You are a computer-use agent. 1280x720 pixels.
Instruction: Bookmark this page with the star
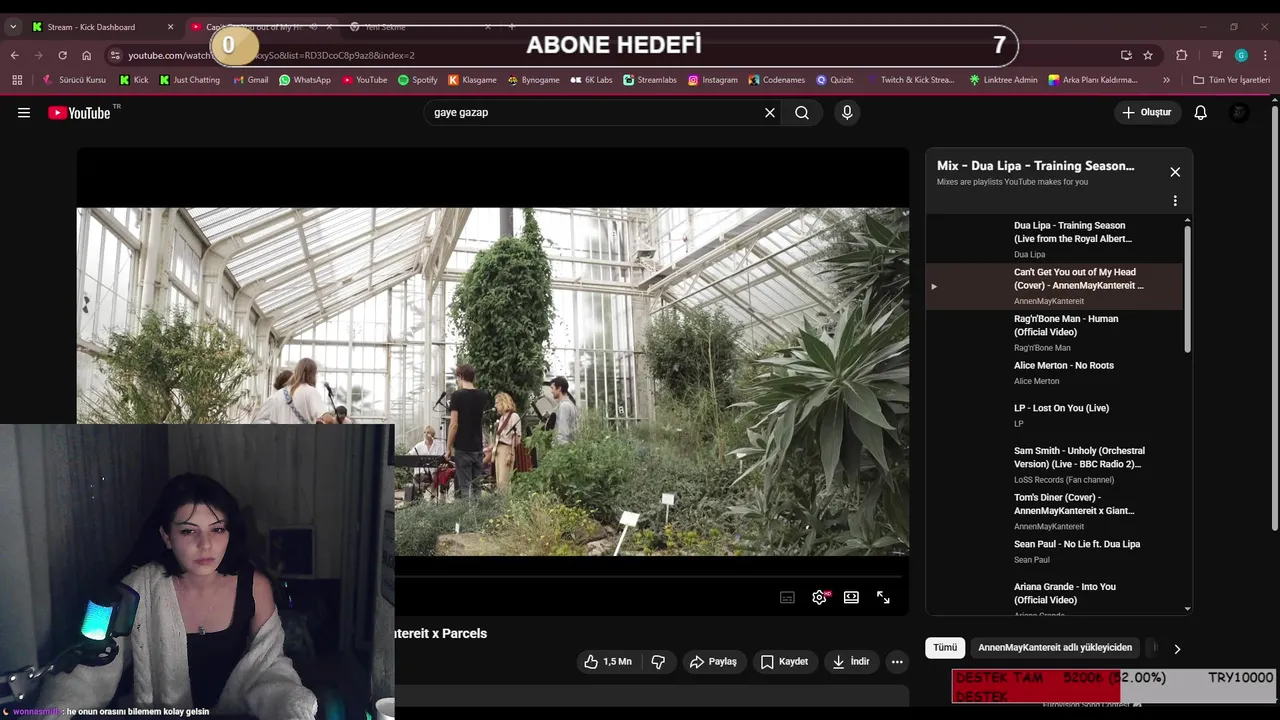click(1148, 55)
